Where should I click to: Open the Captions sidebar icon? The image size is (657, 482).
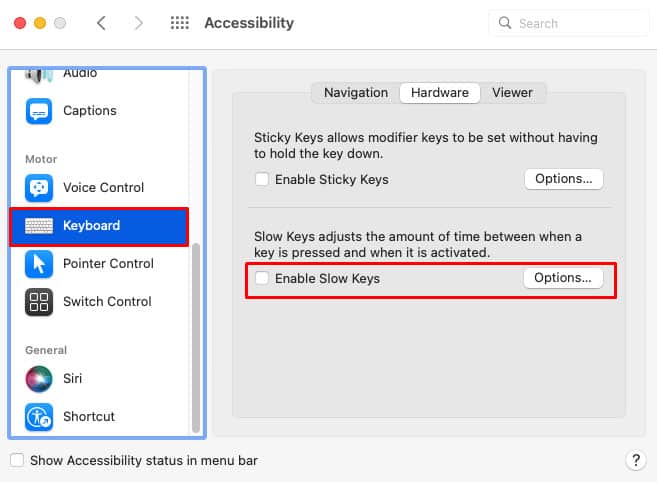39,111
